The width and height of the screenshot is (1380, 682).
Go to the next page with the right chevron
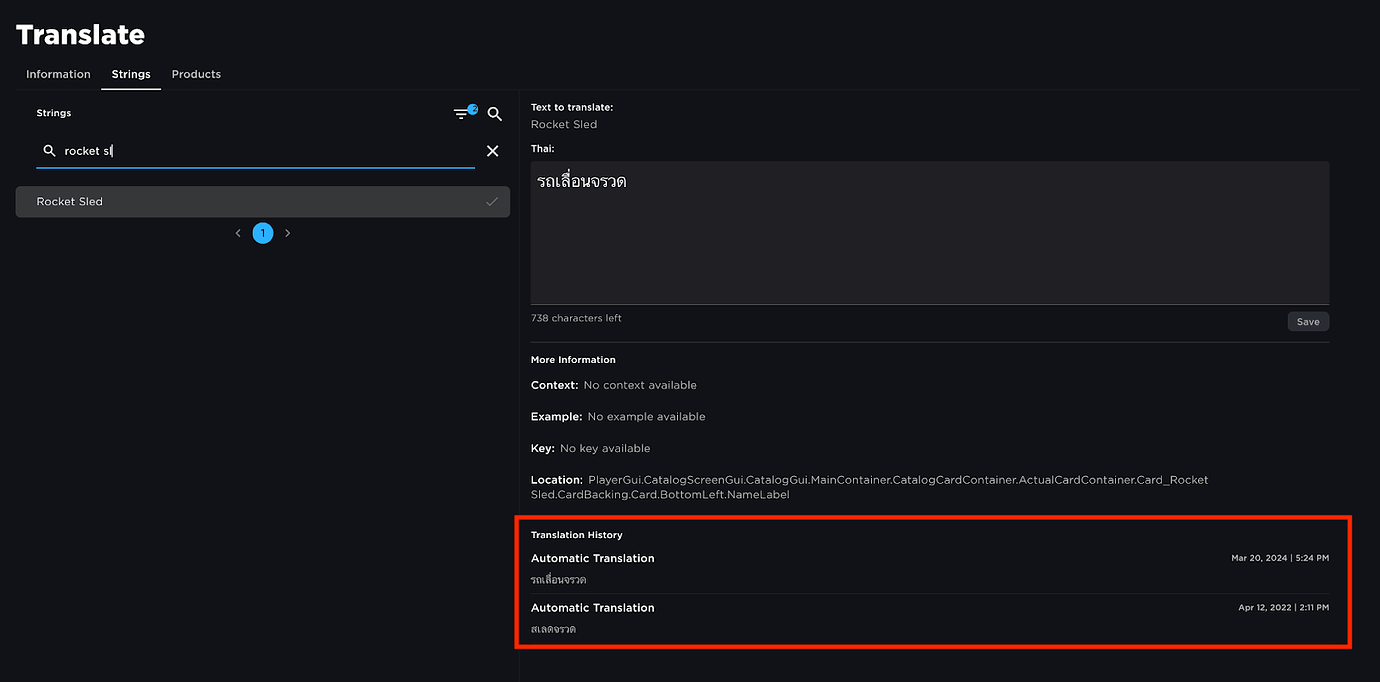click(287, 232)
